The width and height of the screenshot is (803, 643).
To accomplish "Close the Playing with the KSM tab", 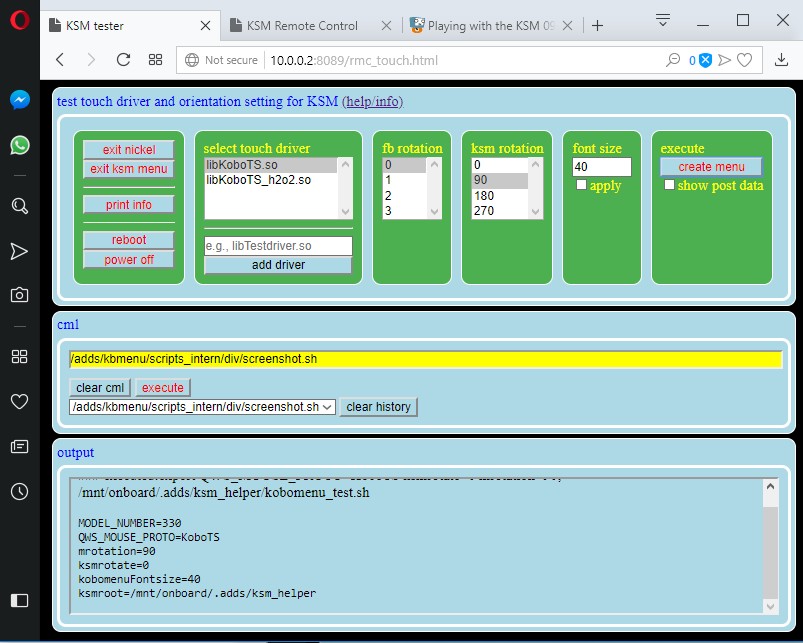I will pos(567,26).
